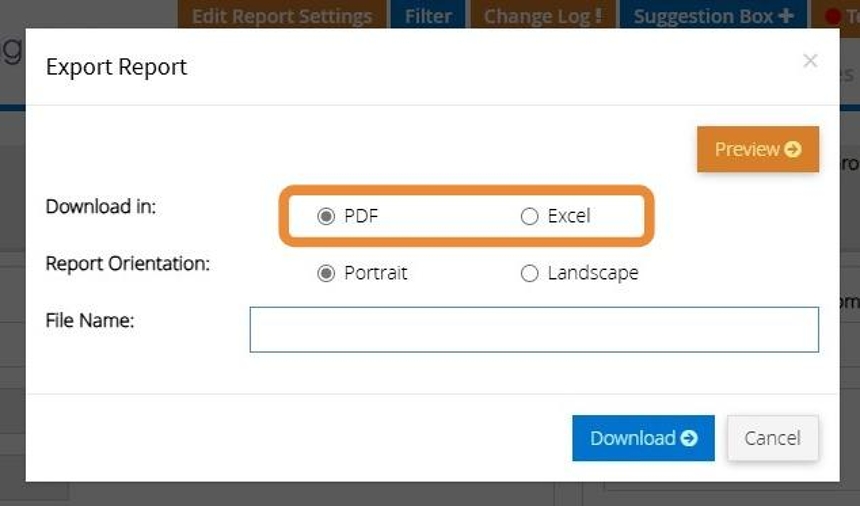Focus the File Name text field
860x506 pixels.
coord(534,329)
